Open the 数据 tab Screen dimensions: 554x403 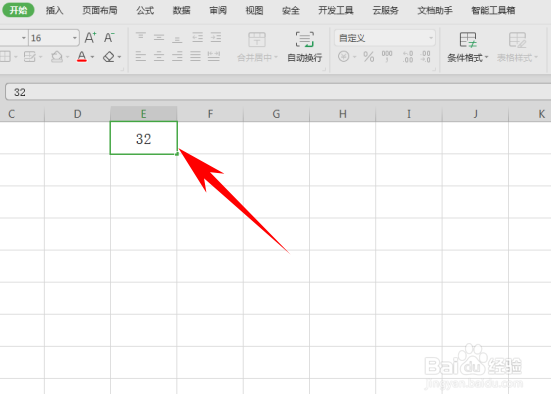181,10
